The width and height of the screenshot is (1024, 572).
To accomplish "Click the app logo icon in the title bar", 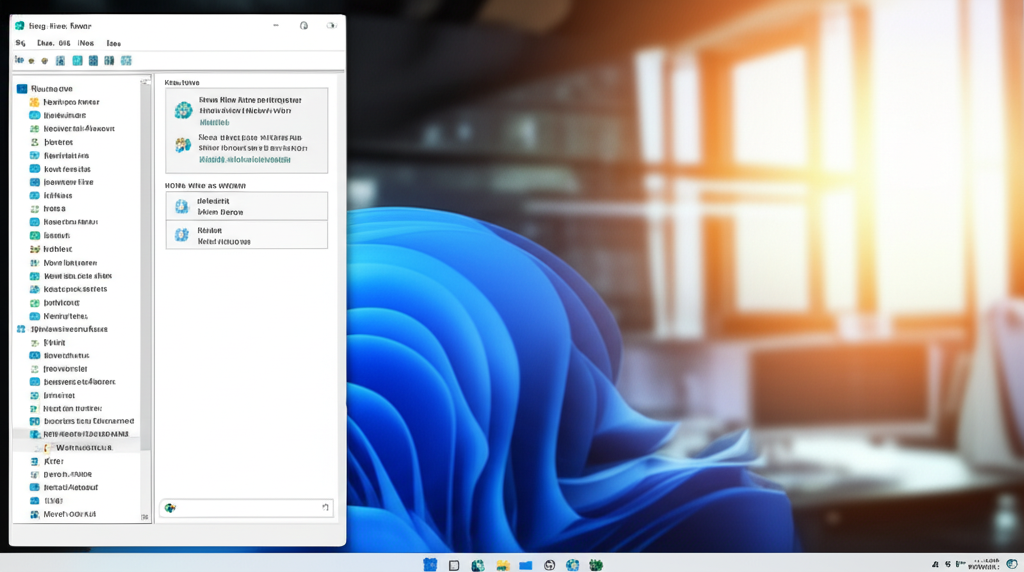I will click(20, 25).
